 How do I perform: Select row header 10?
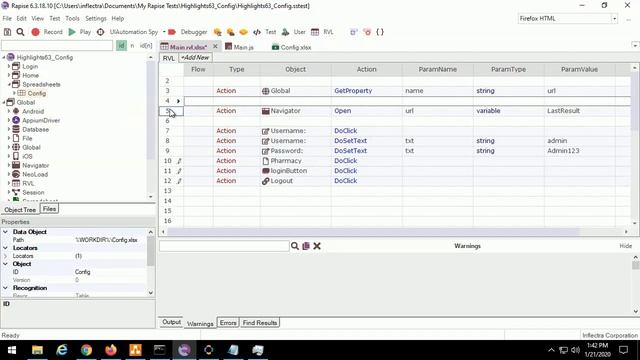point(168,161)
